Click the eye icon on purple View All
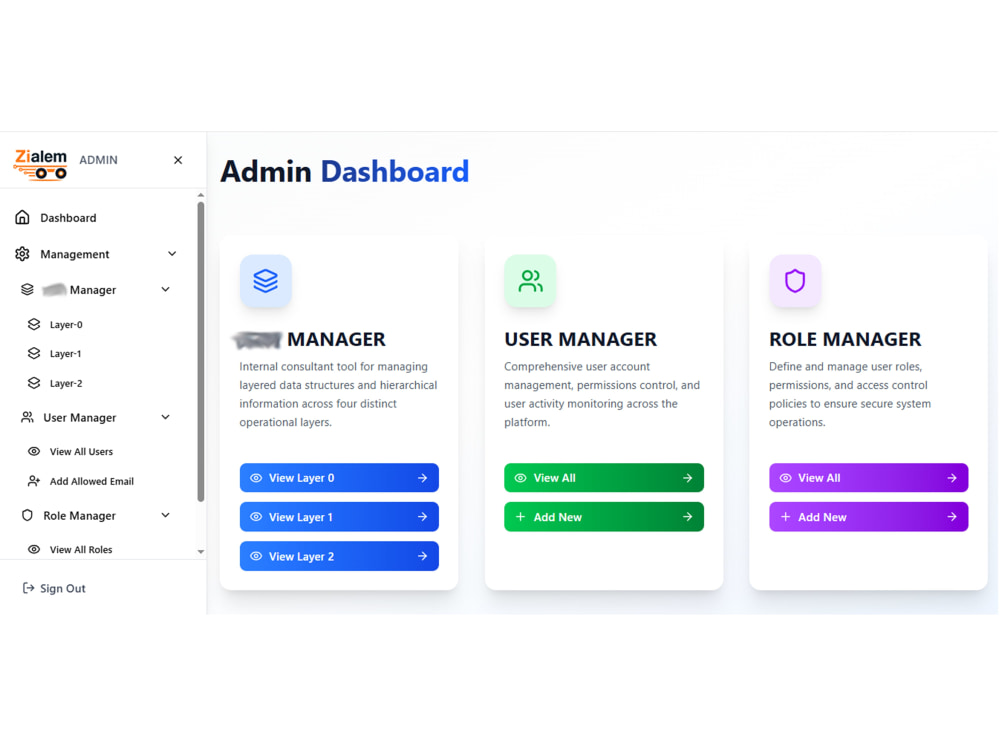Image resolution: width=1000 pixels, height=750 pixels. pyautogui.click(x=785, y=478)
